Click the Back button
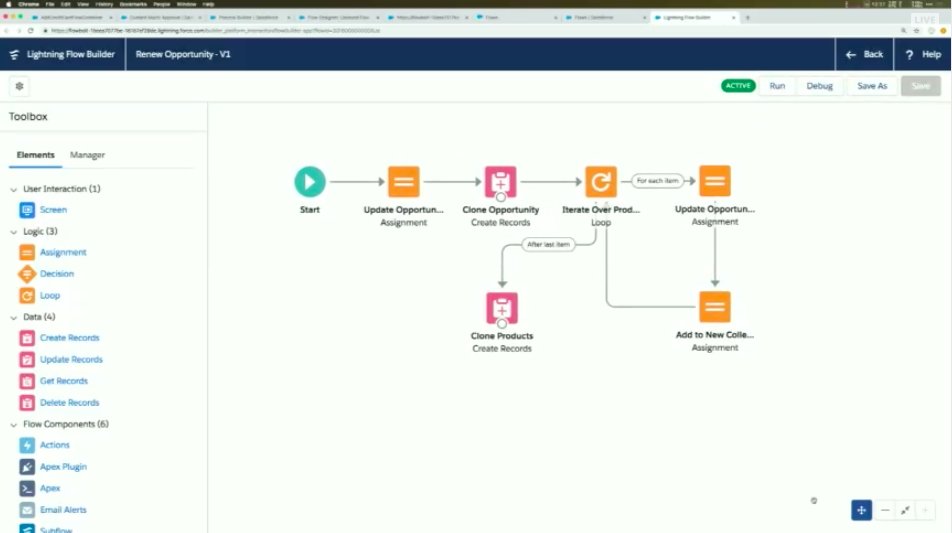The height and width of the screenshot is (533, 952). tap(865, 55)
